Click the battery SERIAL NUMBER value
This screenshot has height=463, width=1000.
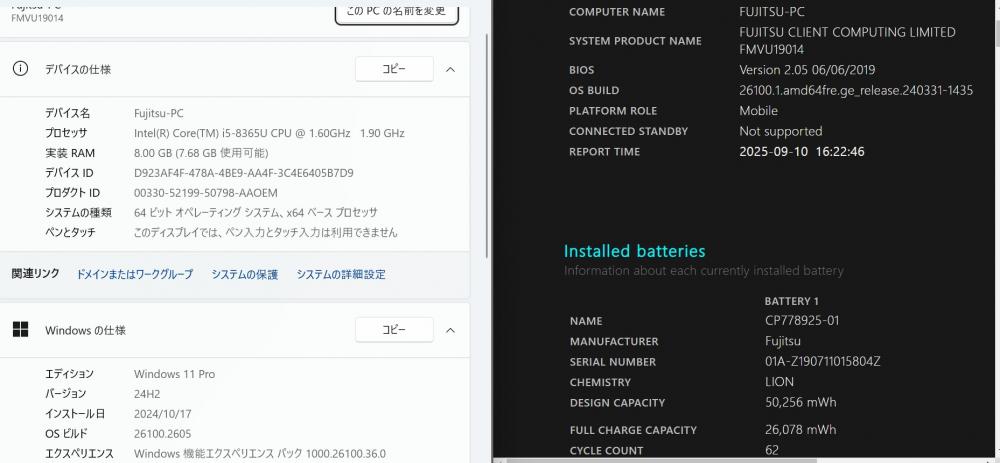[823, 362]
